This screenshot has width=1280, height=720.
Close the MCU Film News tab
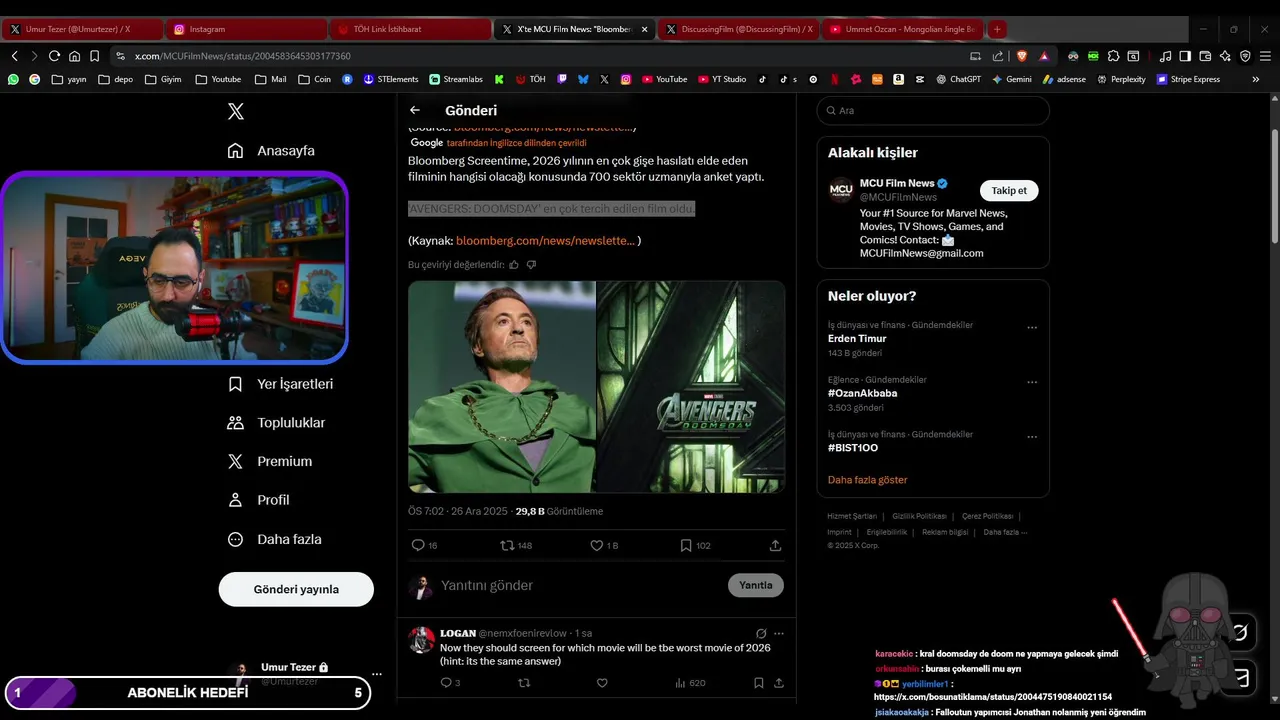(644, 29)
